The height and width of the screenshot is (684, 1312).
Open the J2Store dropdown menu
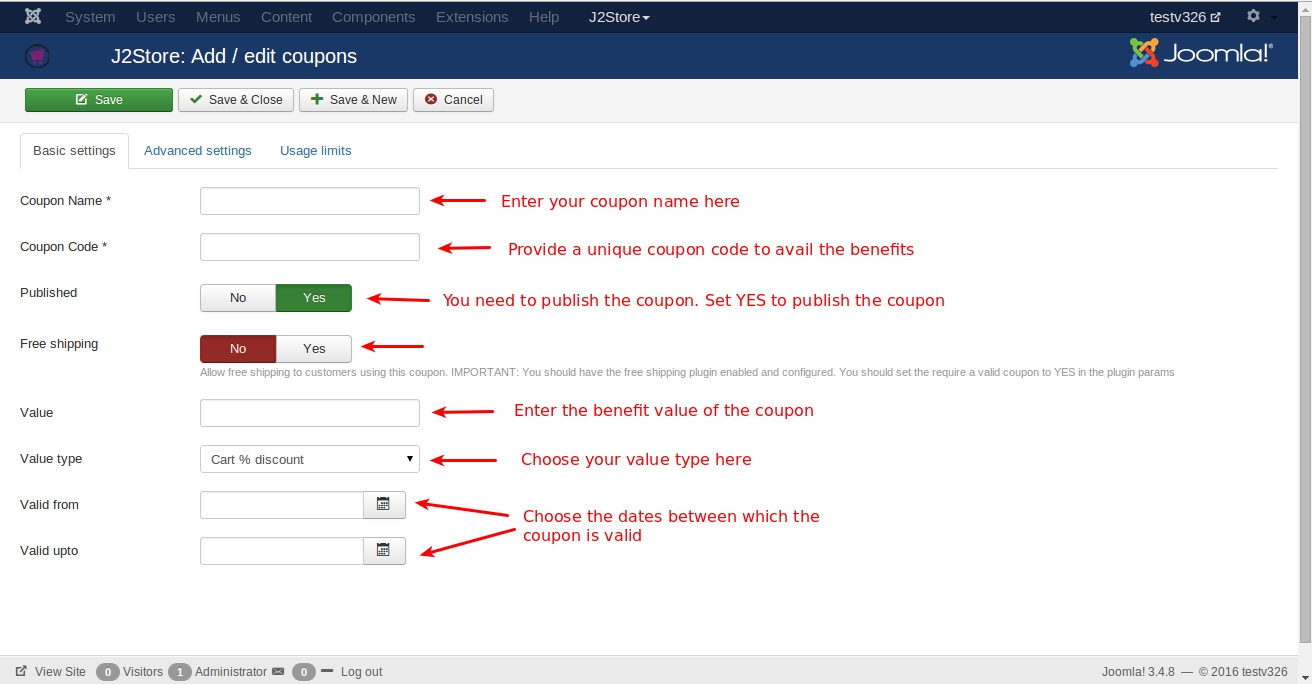click(619, 17)
